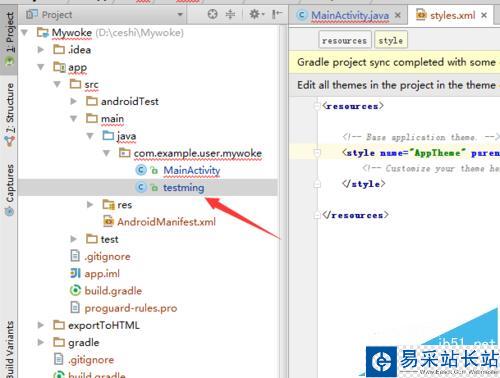Click the .idea folder icon
This screenshot has height=378, width=500.
click(x=59, y=50)
